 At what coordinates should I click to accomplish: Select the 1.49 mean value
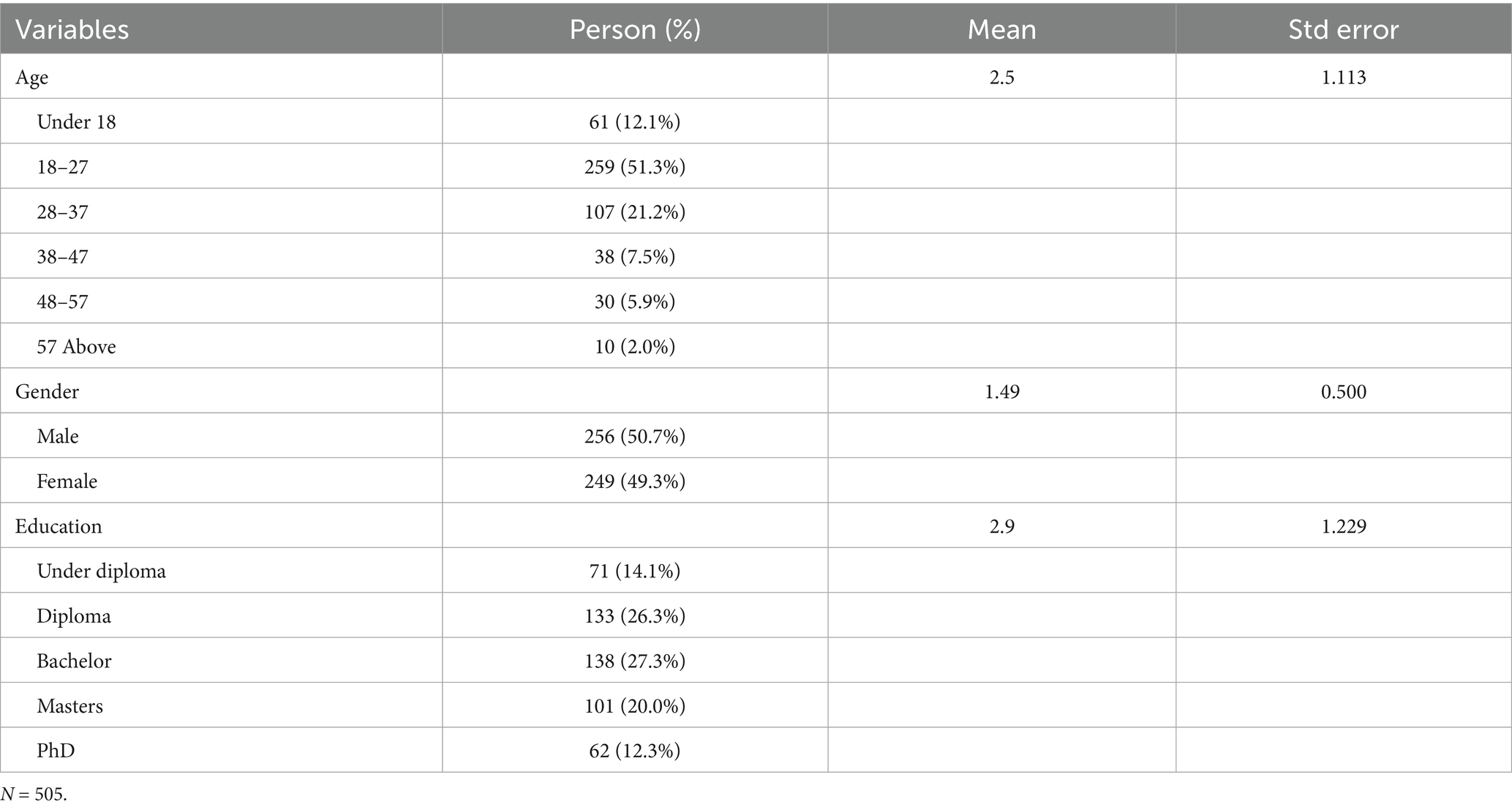1001,391
